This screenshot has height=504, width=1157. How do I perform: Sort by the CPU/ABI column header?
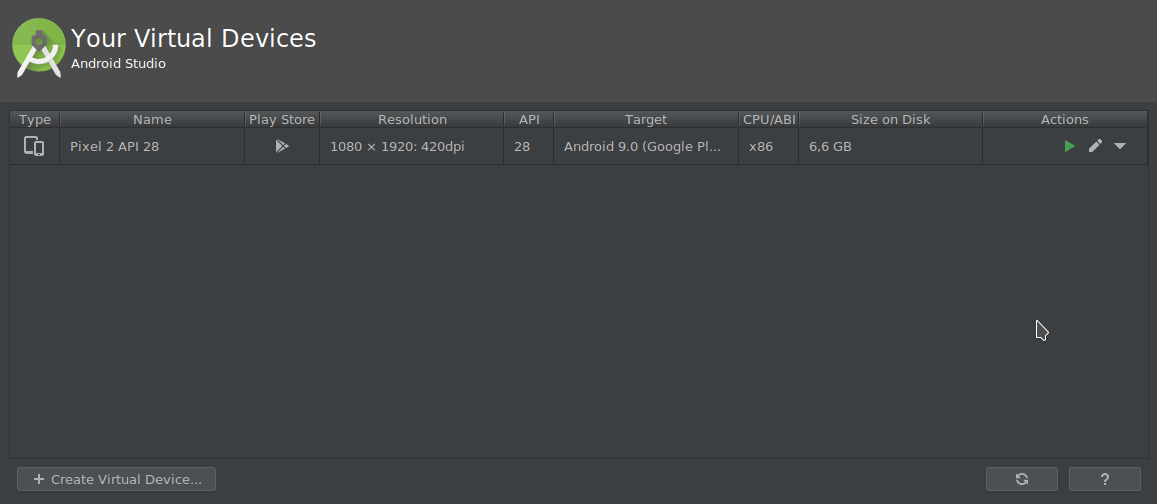coord(769,120)
